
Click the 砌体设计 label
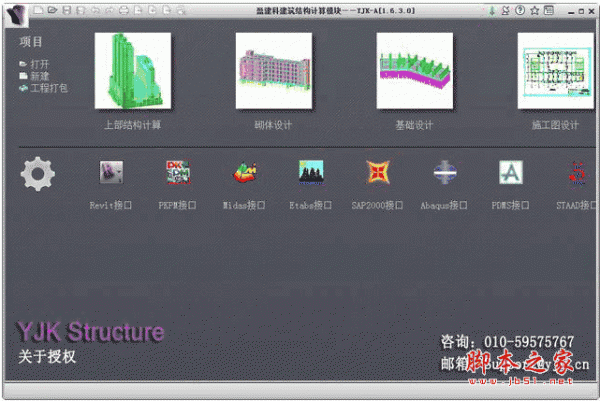[273, 125]
